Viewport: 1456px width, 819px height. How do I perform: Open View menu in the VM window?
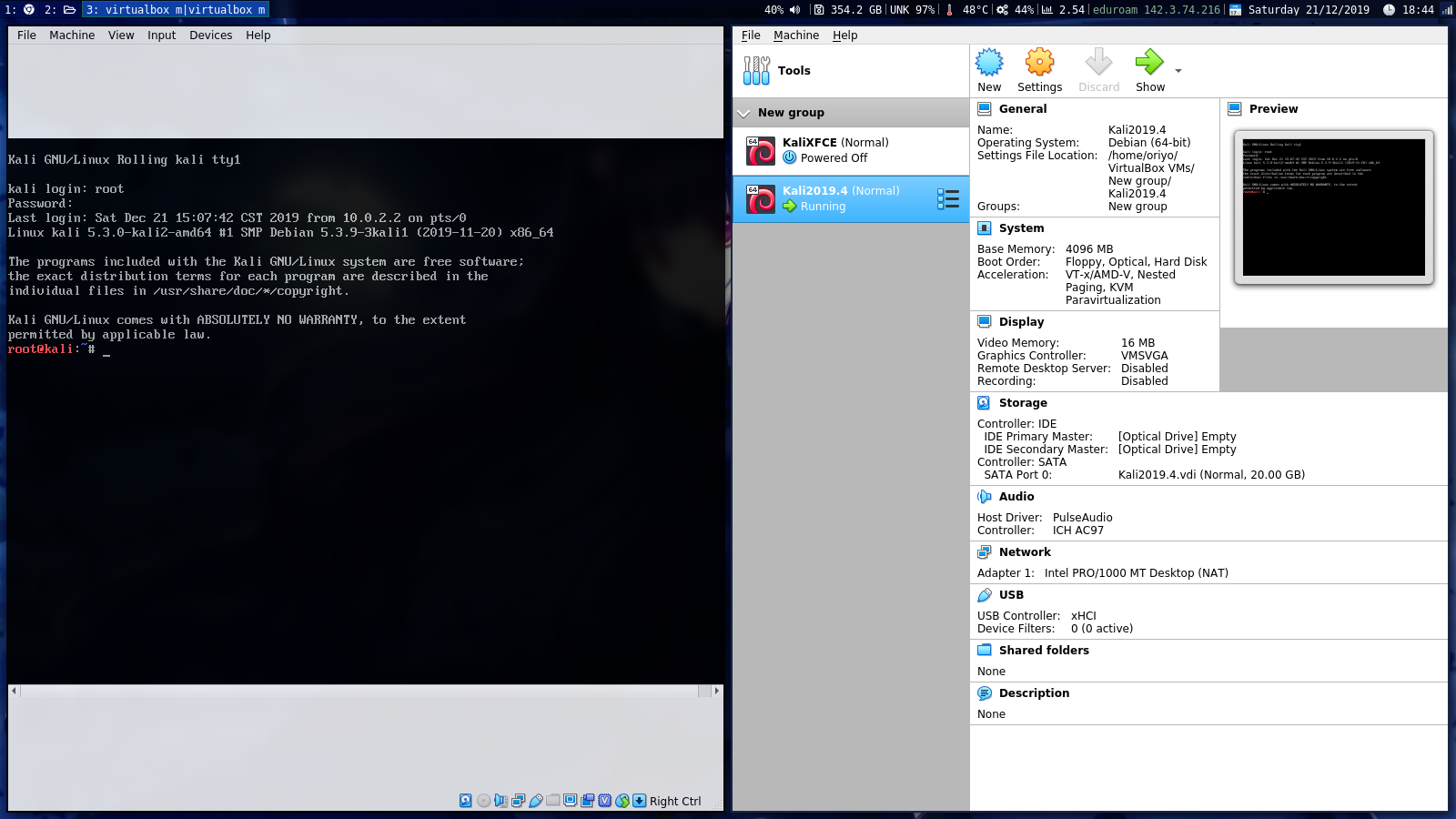pos(121,35)
